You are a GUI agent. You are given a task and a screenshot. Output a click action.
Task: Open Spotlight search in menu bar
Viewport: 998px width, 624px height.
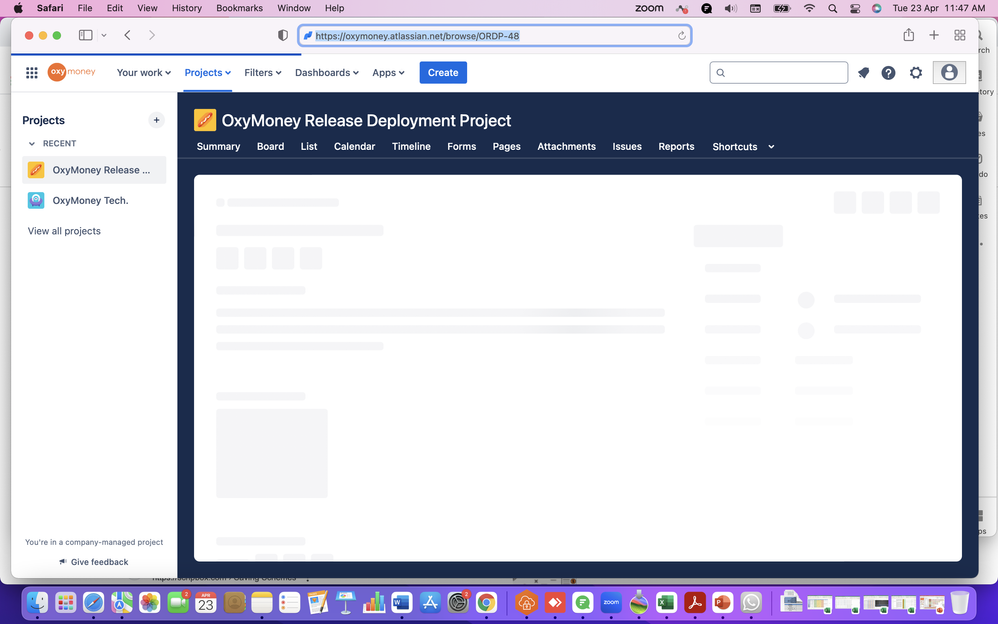coord(833,8)
